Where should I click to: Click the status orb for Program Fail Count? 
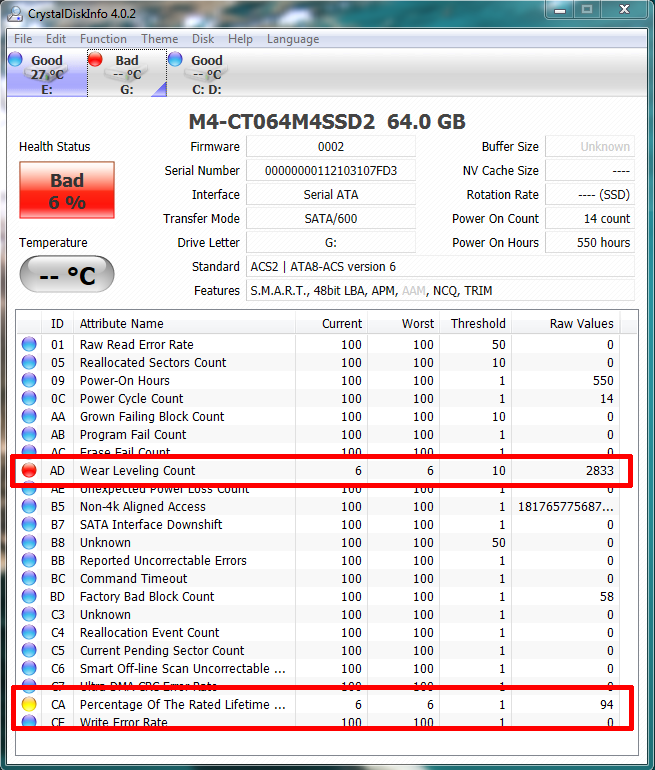(29, 435)
